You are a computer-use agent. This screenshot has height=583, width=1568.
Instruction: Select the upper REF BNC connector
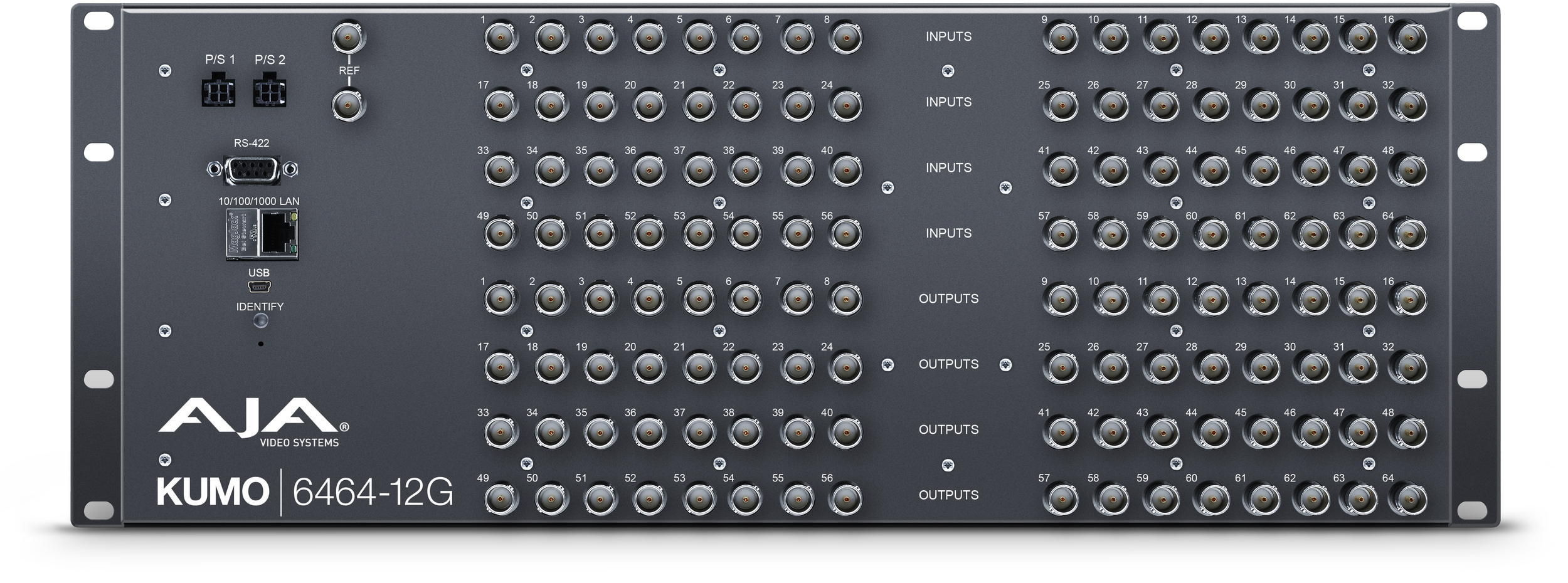click(x=349, y=39)
